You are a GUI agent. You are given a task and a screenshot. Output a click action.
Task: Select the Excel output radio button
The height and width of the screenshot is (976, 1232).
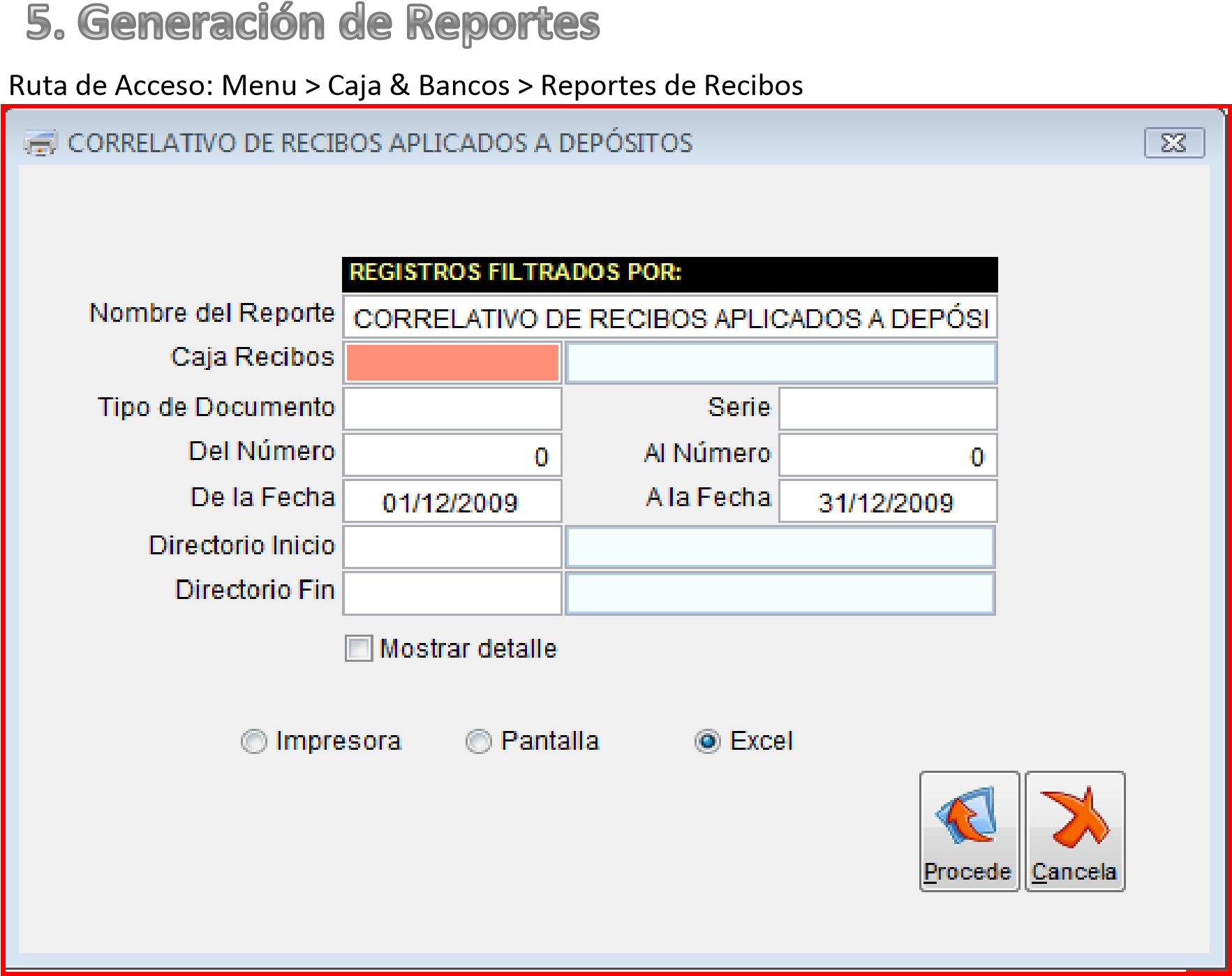click(707, 741)
